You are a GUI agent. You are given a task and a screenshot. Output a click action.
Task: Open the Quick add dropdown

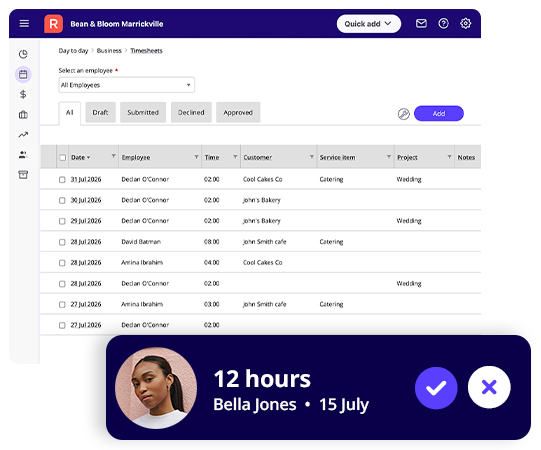pos(368,23)
